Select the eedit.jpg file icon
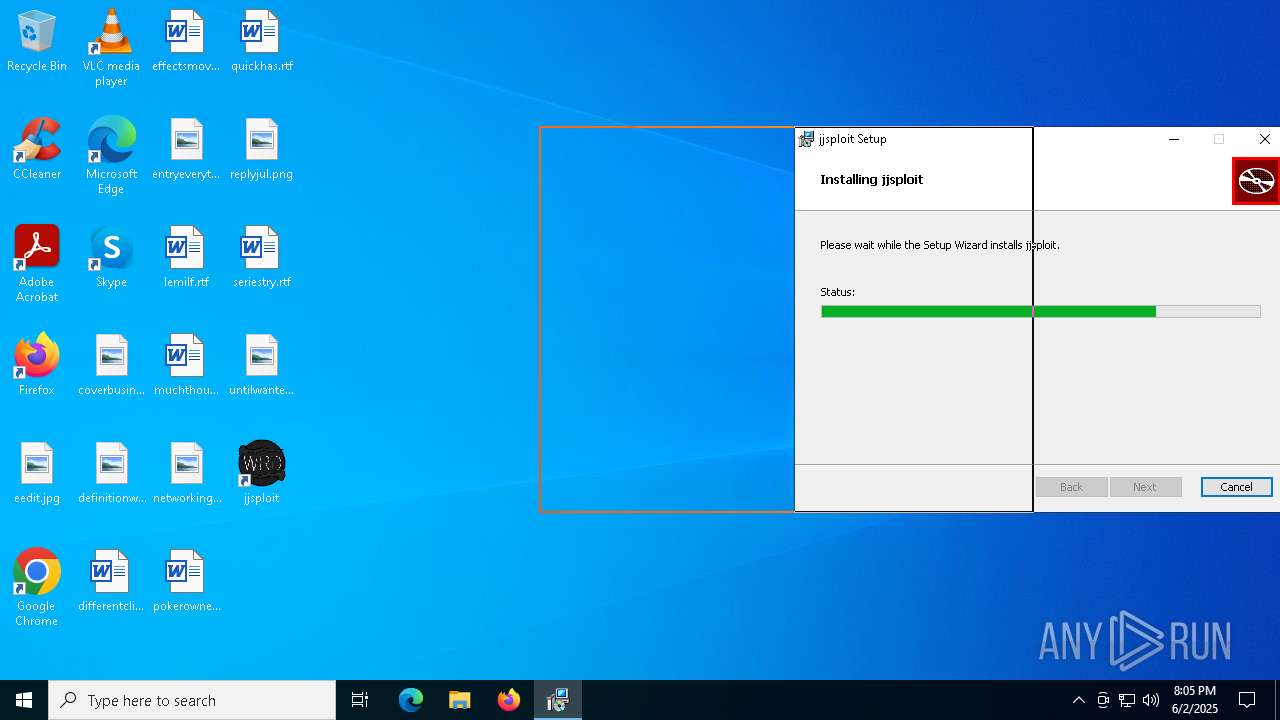The image size is (1280, 720). (x=37, y=474)
